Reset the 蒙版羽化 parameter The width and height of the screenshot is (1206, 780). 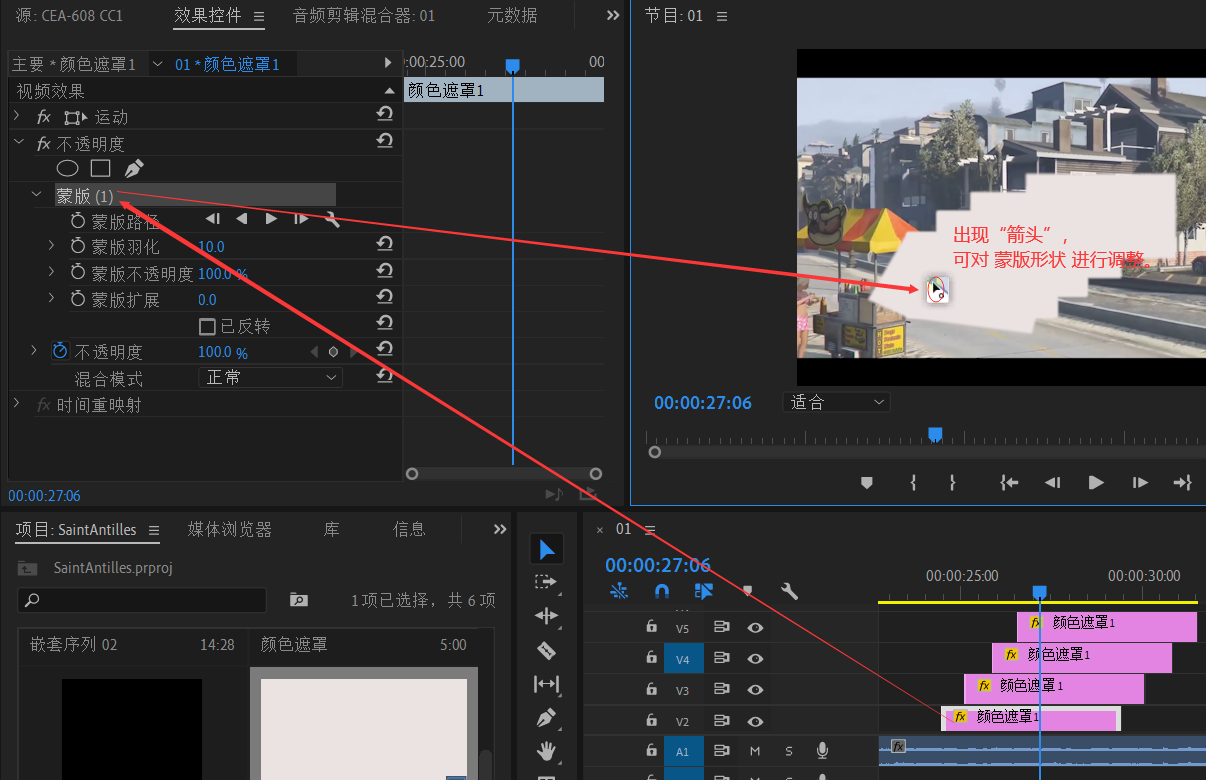(384, 245)
